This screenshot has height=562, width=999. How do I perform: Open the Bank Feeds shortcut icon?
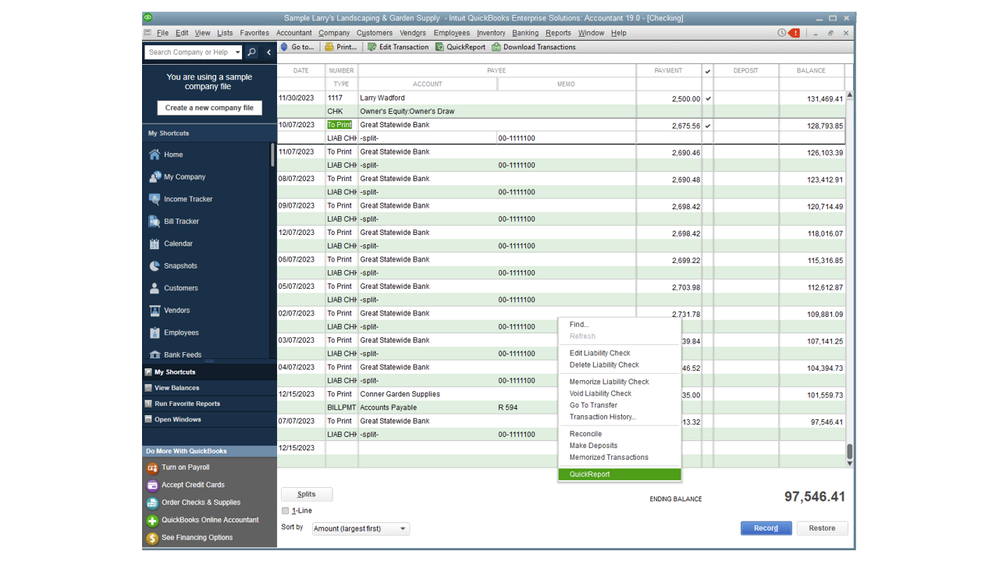154,355
